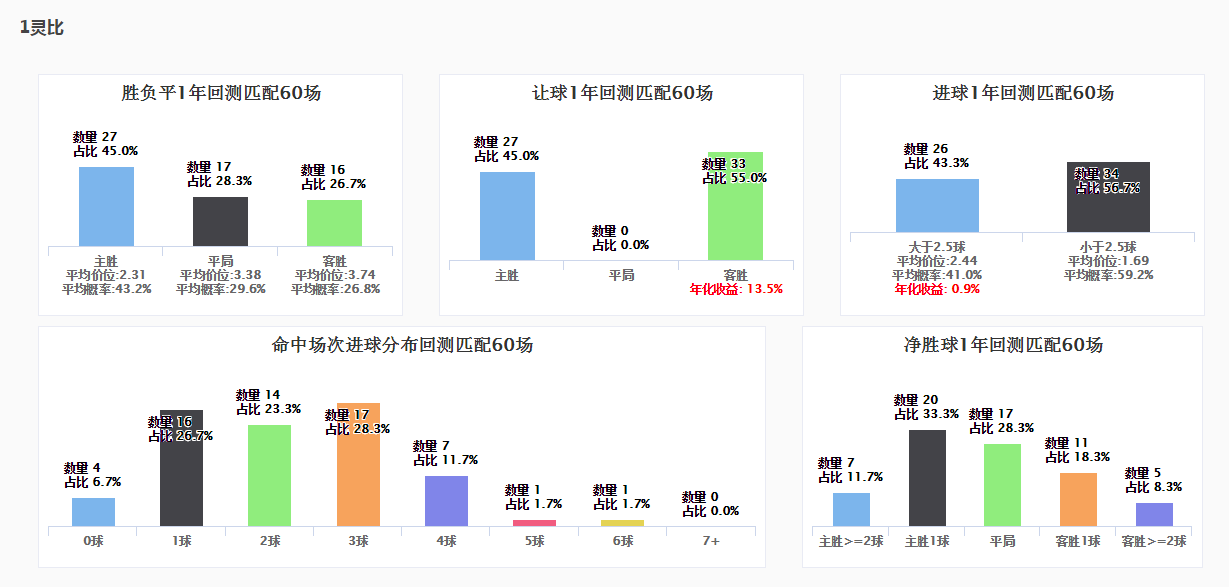The image size is (1229, 587).
Task: Click the 命中场次进球分布回测匹配60场 chart title
Action: (402, 345)
